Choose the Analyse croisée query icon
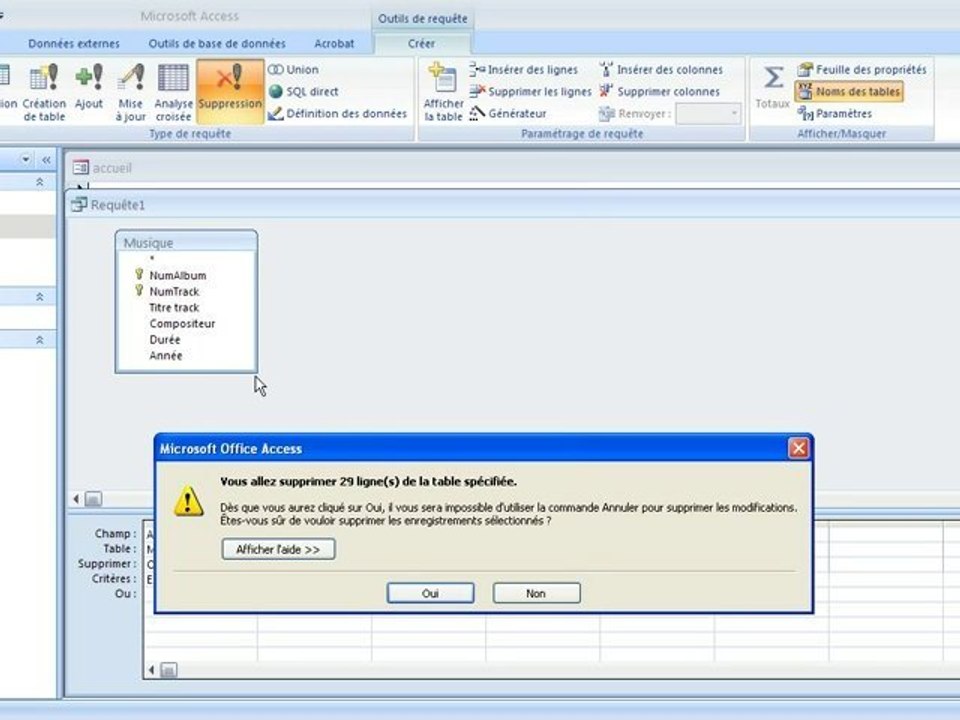Image resolution: width=960 pixels, height=720 pixels. [173, 92]
